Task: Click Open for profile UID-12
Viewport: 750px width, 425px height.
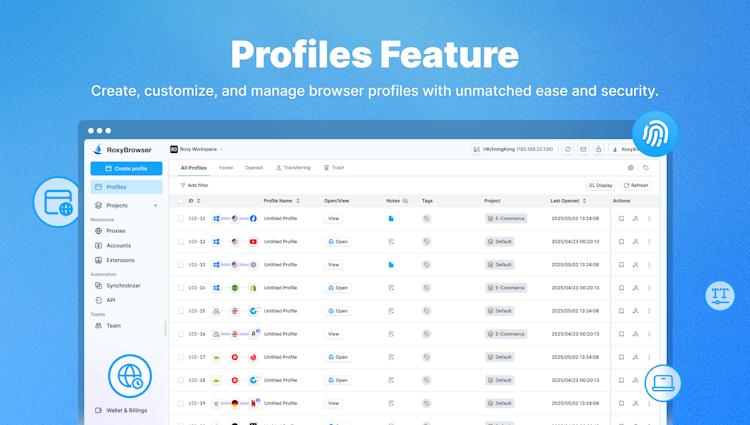Action: point(338,241)
